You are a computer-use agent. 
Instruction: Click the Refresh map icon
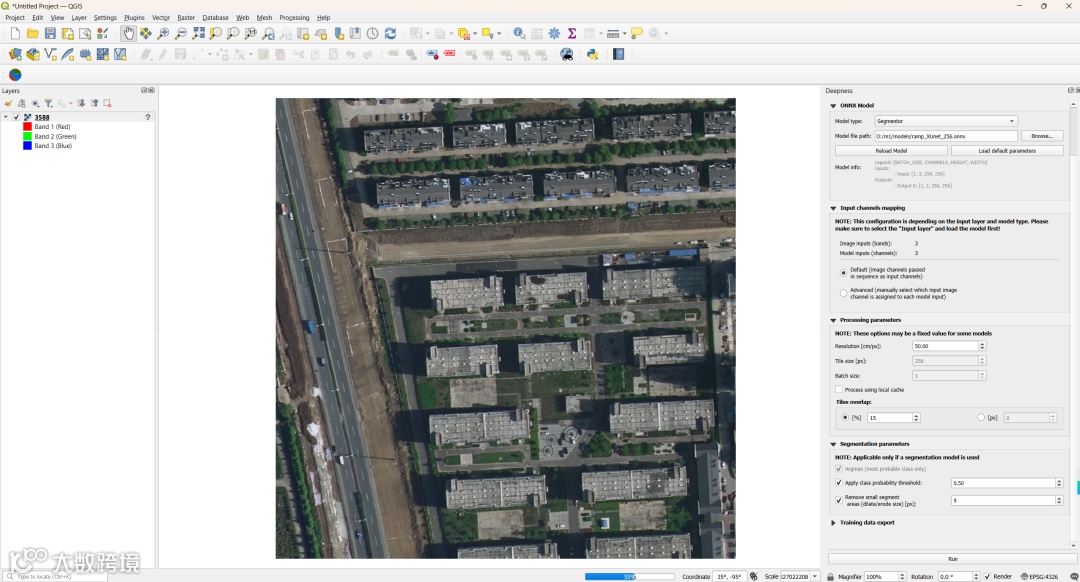(390, 33)
